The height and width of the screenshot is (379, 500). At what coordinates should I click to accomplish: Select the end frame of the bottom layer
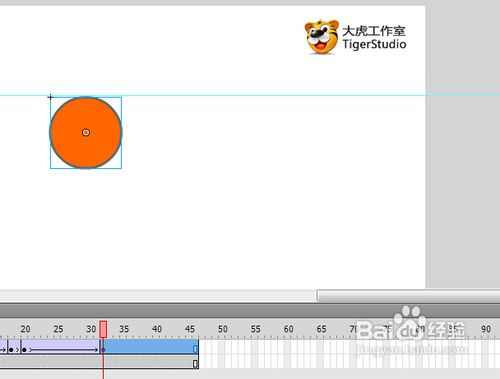(x=195, y=364)
